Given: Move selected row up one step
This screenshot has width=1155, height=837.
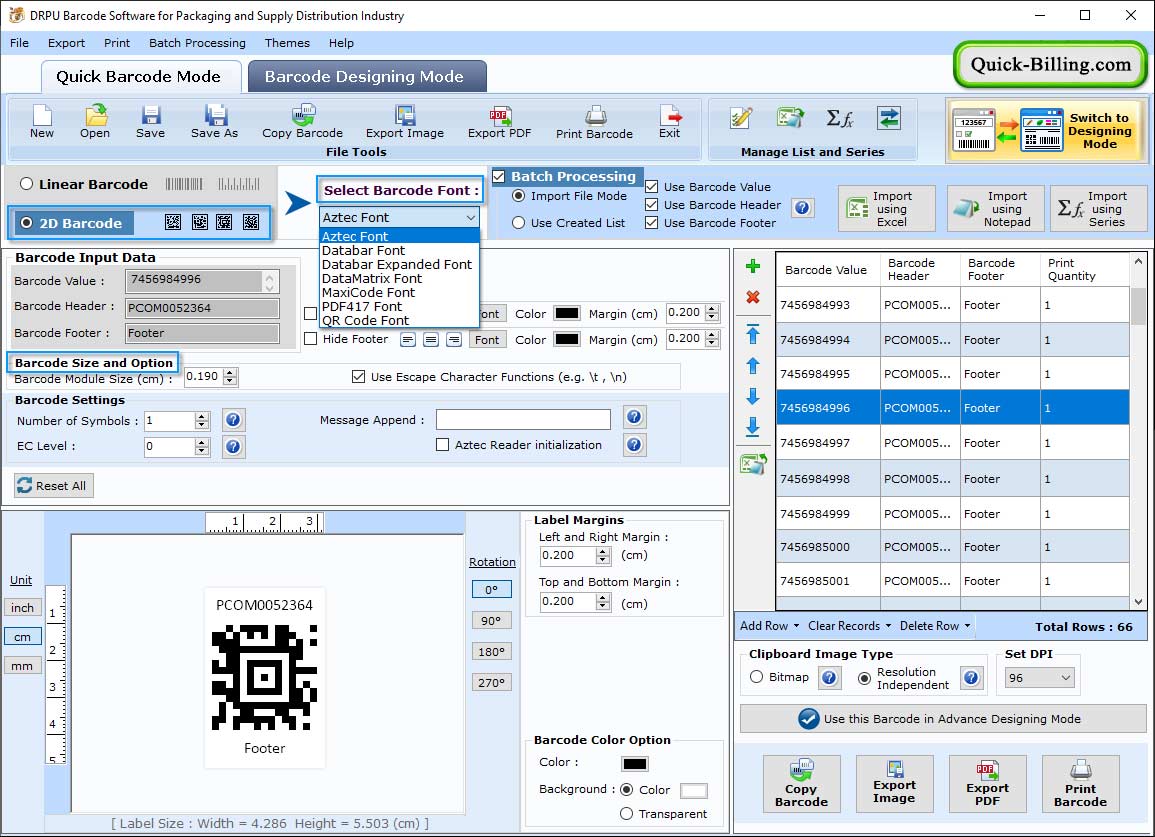Looking at the screenshot, I should coord(753,365).
